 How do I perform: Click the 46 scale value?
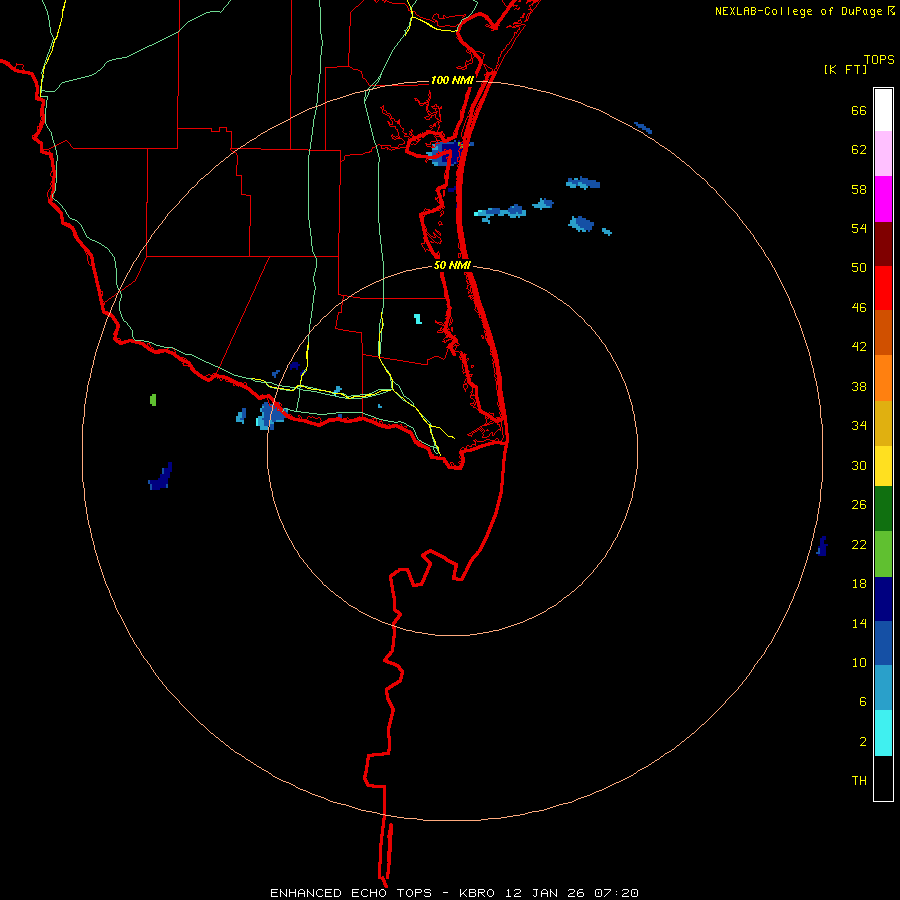tap(859, 308)
